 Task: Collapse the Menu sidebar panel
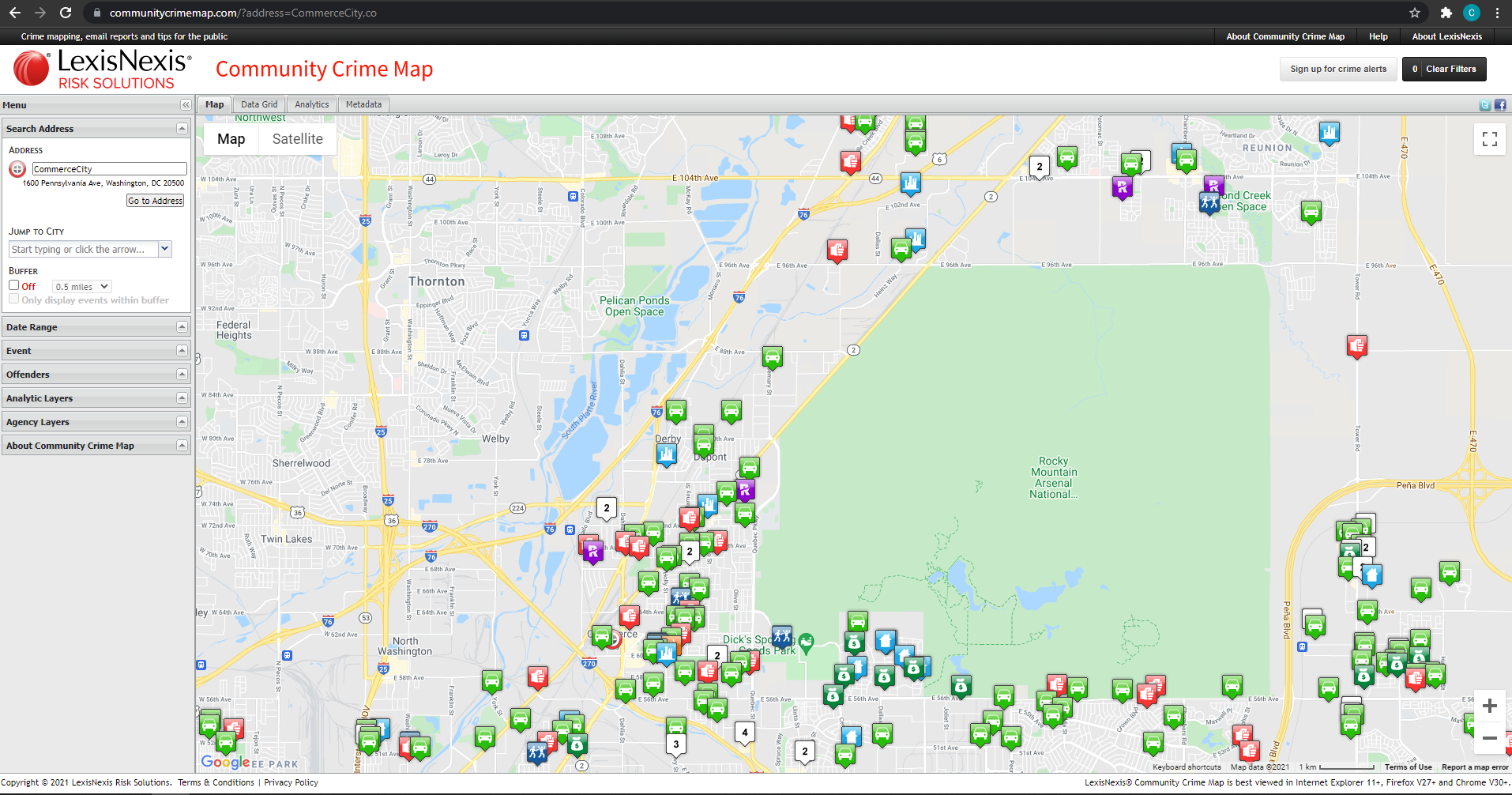point(184,104)
